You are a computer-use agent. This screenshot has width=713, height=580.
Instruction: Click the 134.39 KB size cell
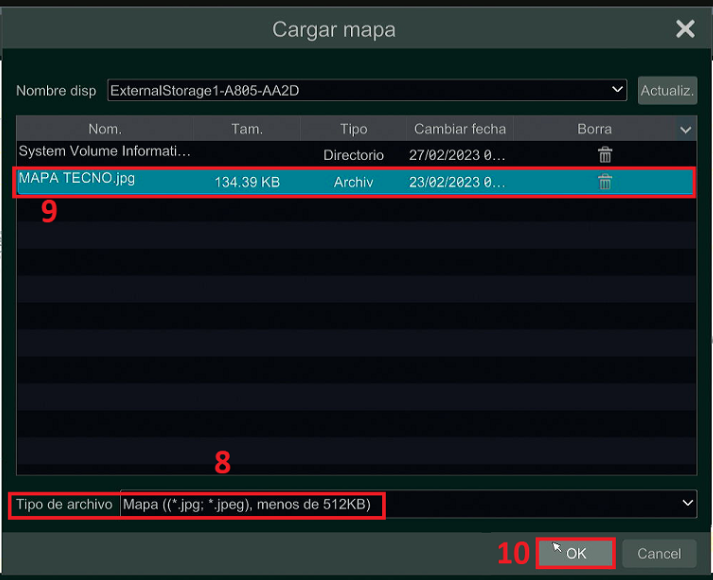pos(247,183)
